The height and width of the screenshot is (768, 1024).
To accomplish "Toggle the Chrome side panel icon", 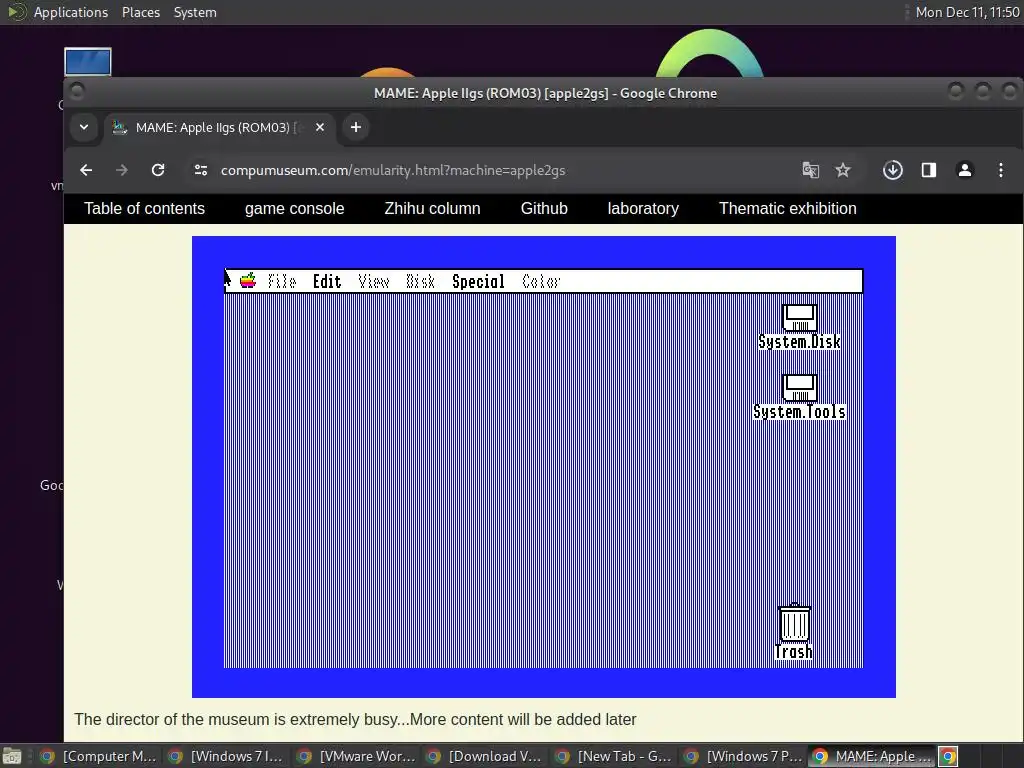I will (x=929, y=170).
